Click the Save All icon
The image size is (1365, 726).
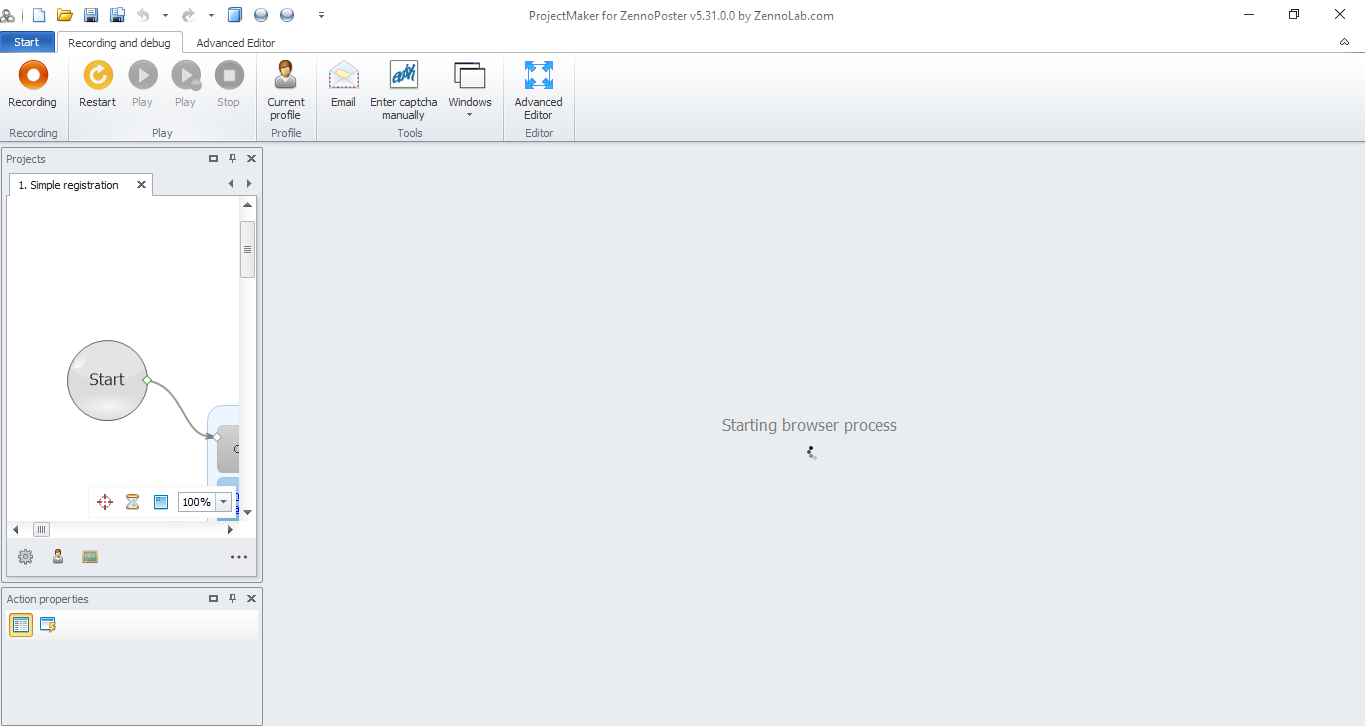[117, 15]
